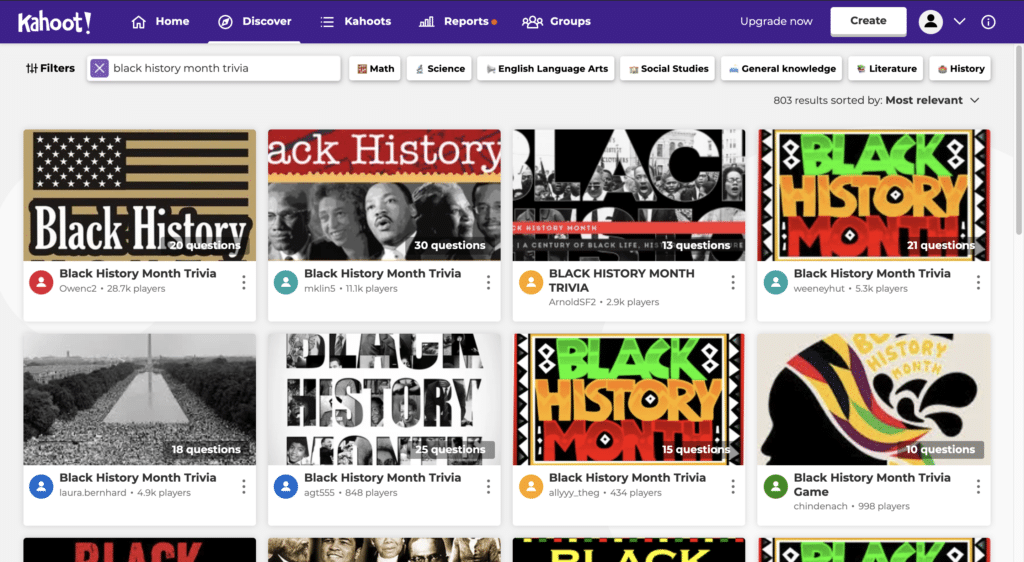Open more options for agt555 kahoot
Viewport: 1024px width, 562px height.
(488, 486)
